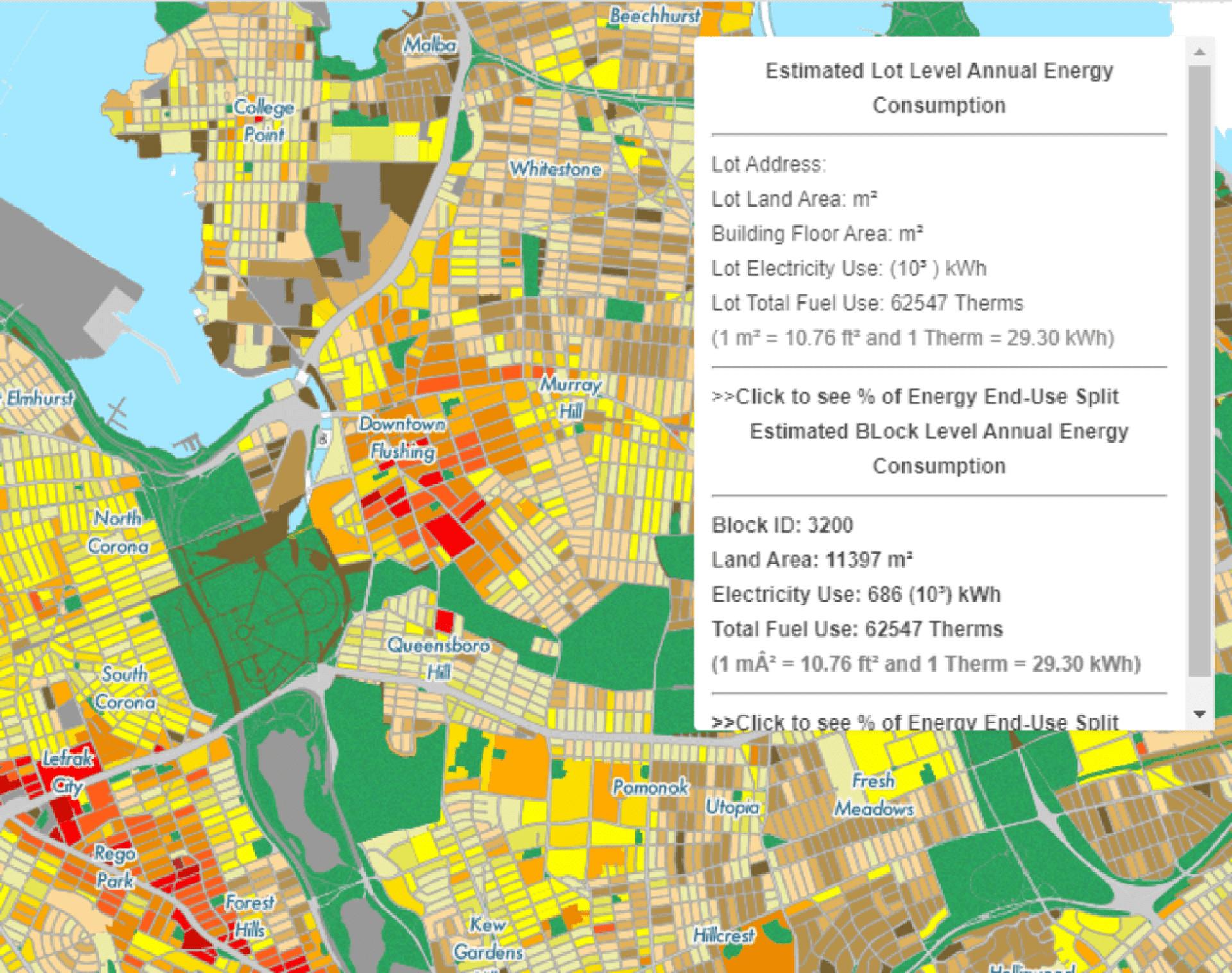
Task: Click the Pomonok map label
Action: point(649,787)
